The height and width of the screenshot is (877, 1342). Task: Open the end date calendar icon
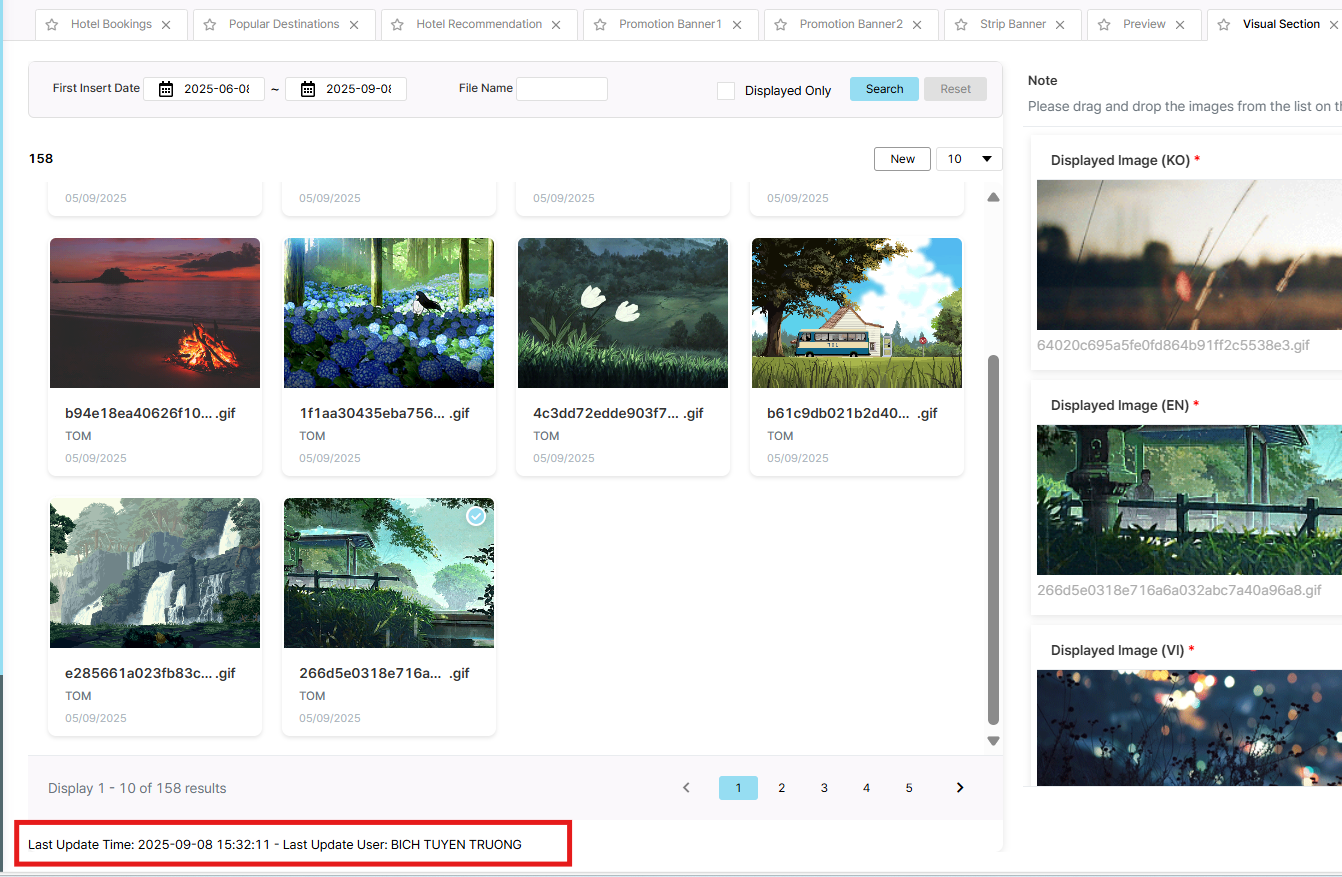click(x=308, y=89)
